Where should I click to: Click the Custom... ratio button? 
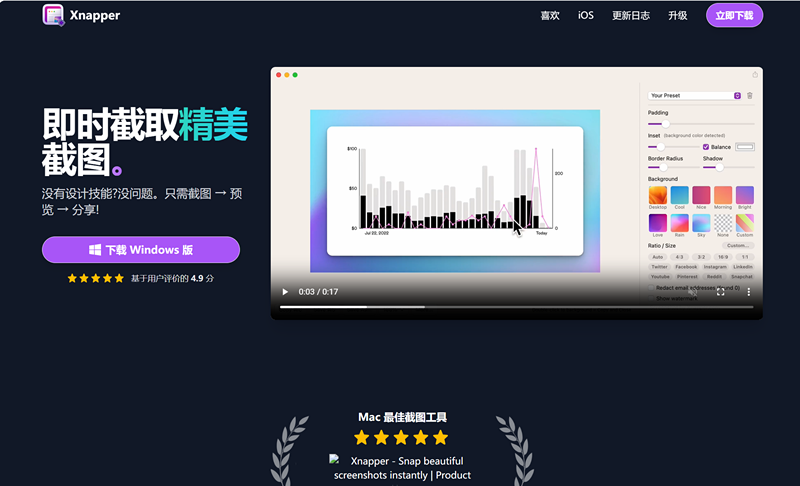click(738, 246)
